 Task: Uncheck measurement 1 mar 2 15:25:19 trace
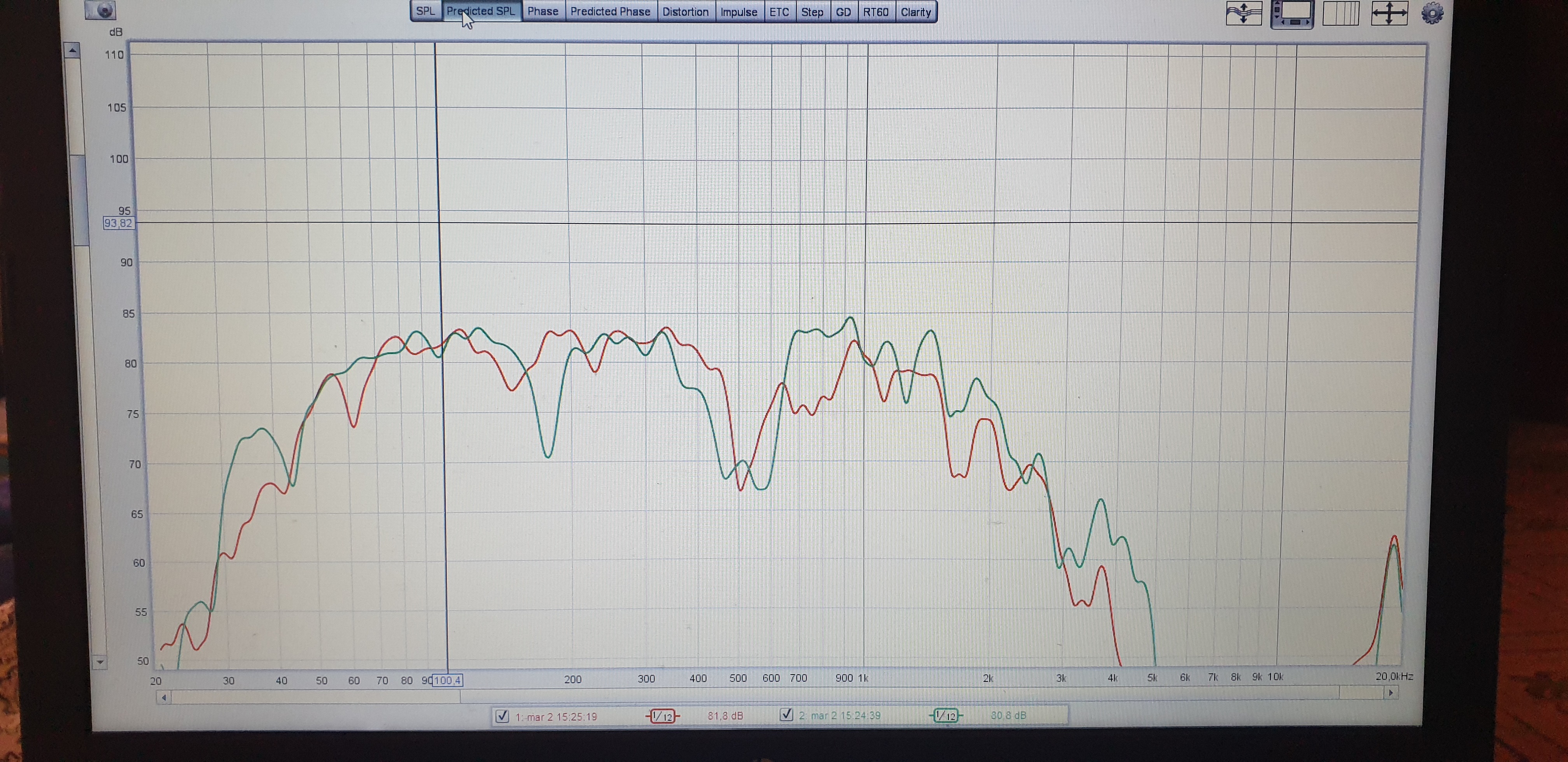(x=502, y=716)
